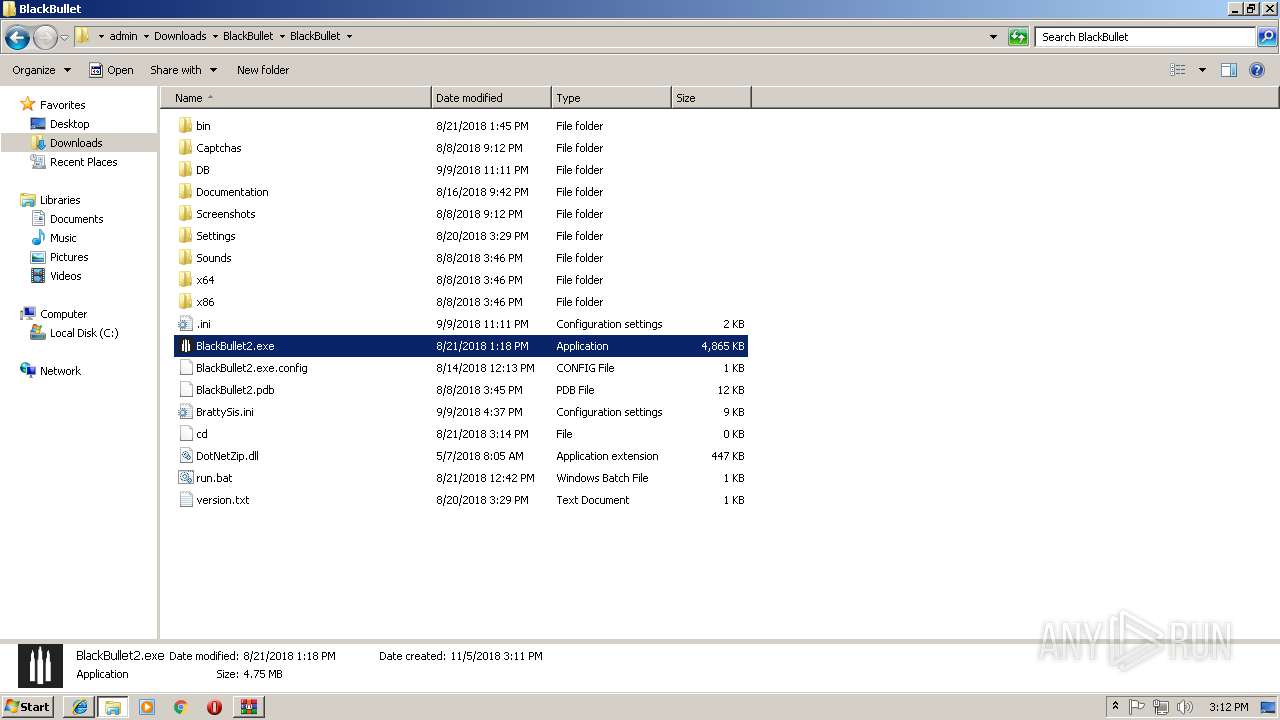Select the BlackBullet2.pdb file
1280x720 pixels.
click(461, 390)
